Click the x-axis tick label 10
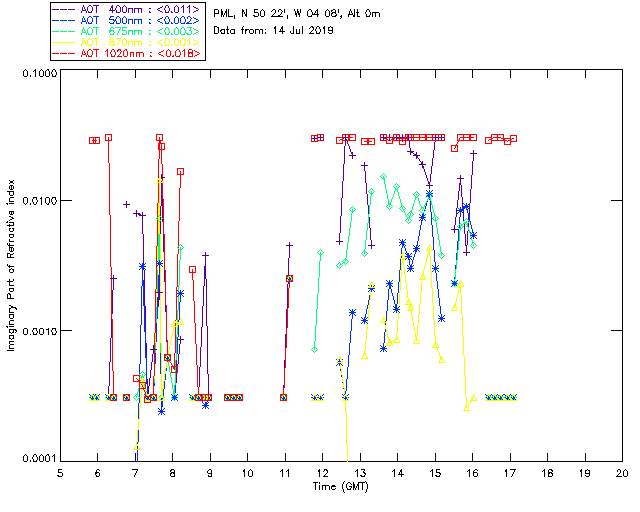Screen dimensions: 640x512 point(247,473)
